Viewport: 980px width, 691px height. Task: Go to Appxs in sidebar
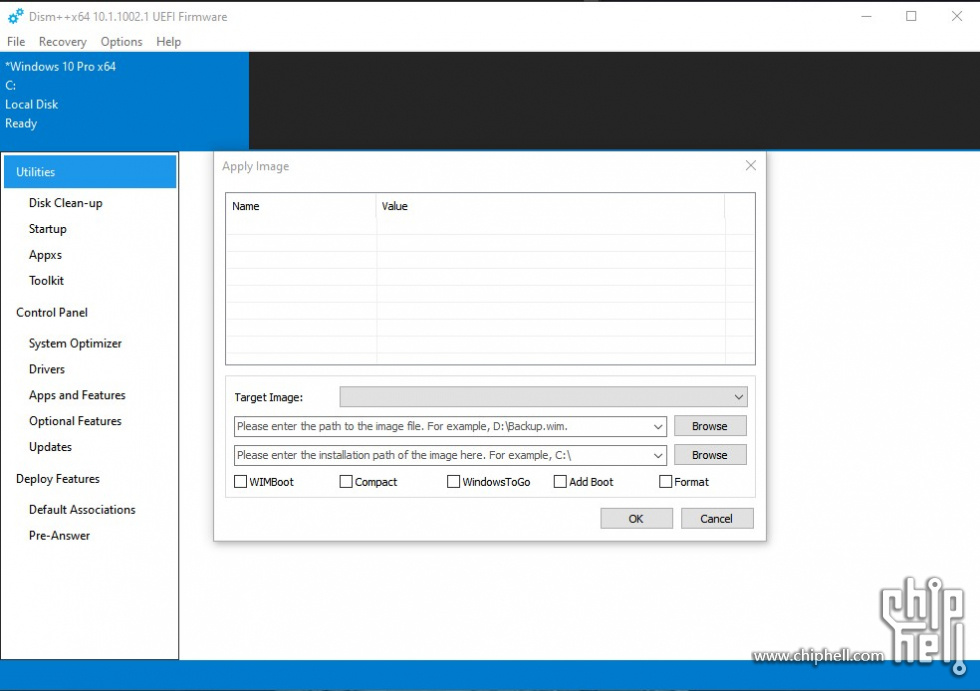coord(45,255)
